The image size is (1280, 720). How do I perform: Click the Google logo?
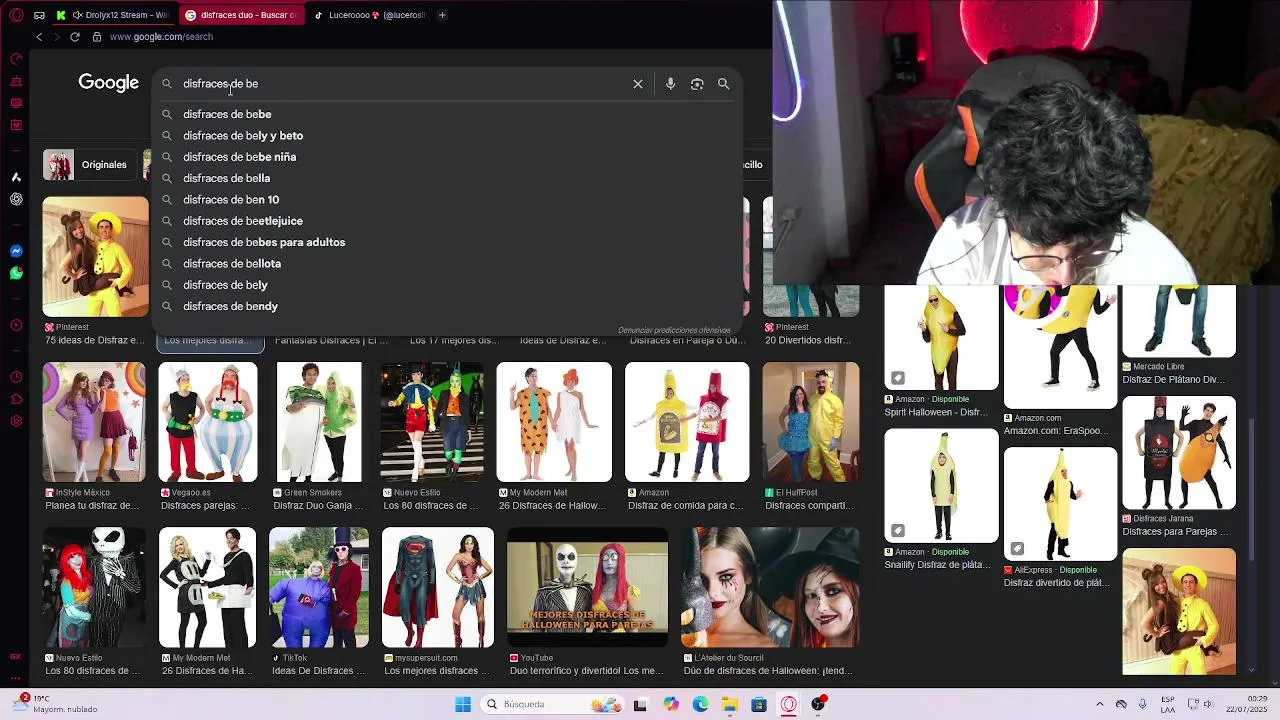coord(109,83)
